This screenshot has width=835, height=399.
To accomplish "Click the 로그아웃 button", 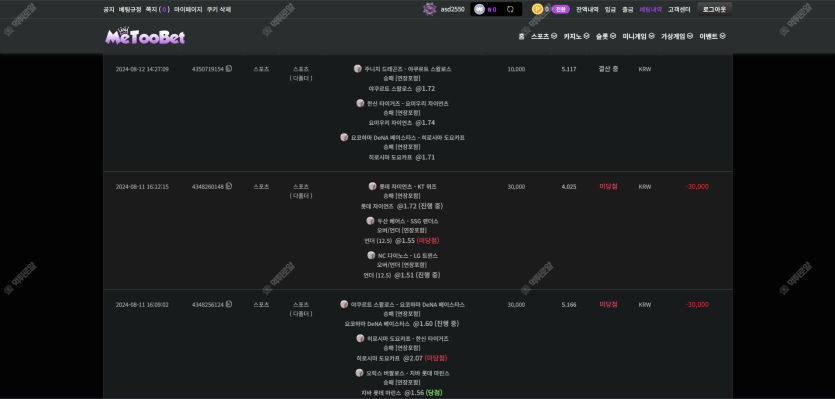I will (x=715, y=9).
